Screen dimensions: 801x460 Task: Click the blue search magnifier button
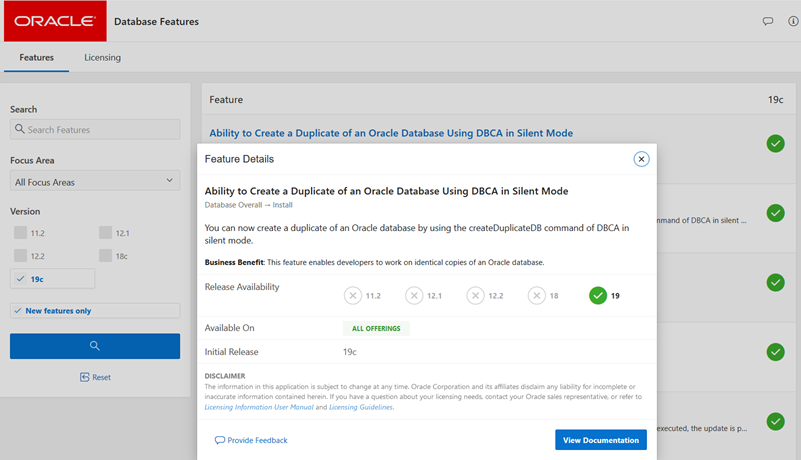pos(95,346)
